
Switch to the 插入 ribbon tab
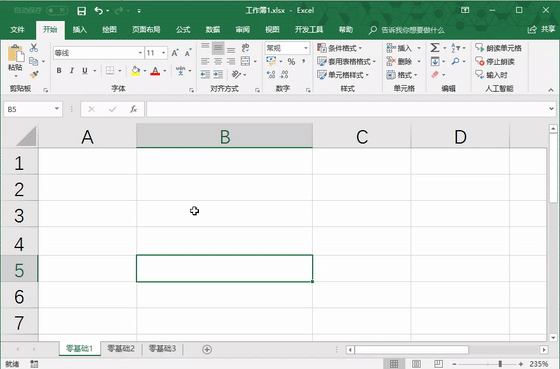80,30
